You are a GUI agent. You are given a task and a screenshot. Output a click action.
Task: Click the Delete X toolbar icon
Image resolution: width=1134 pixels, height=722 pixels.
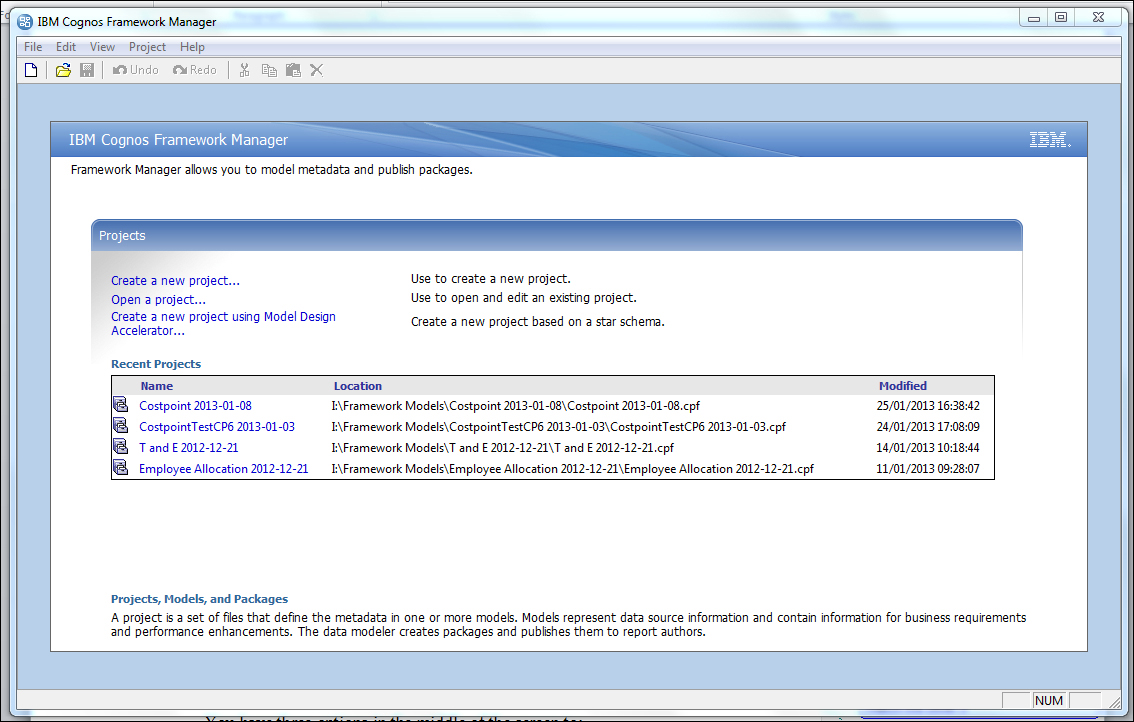click(x=316, y=70)
